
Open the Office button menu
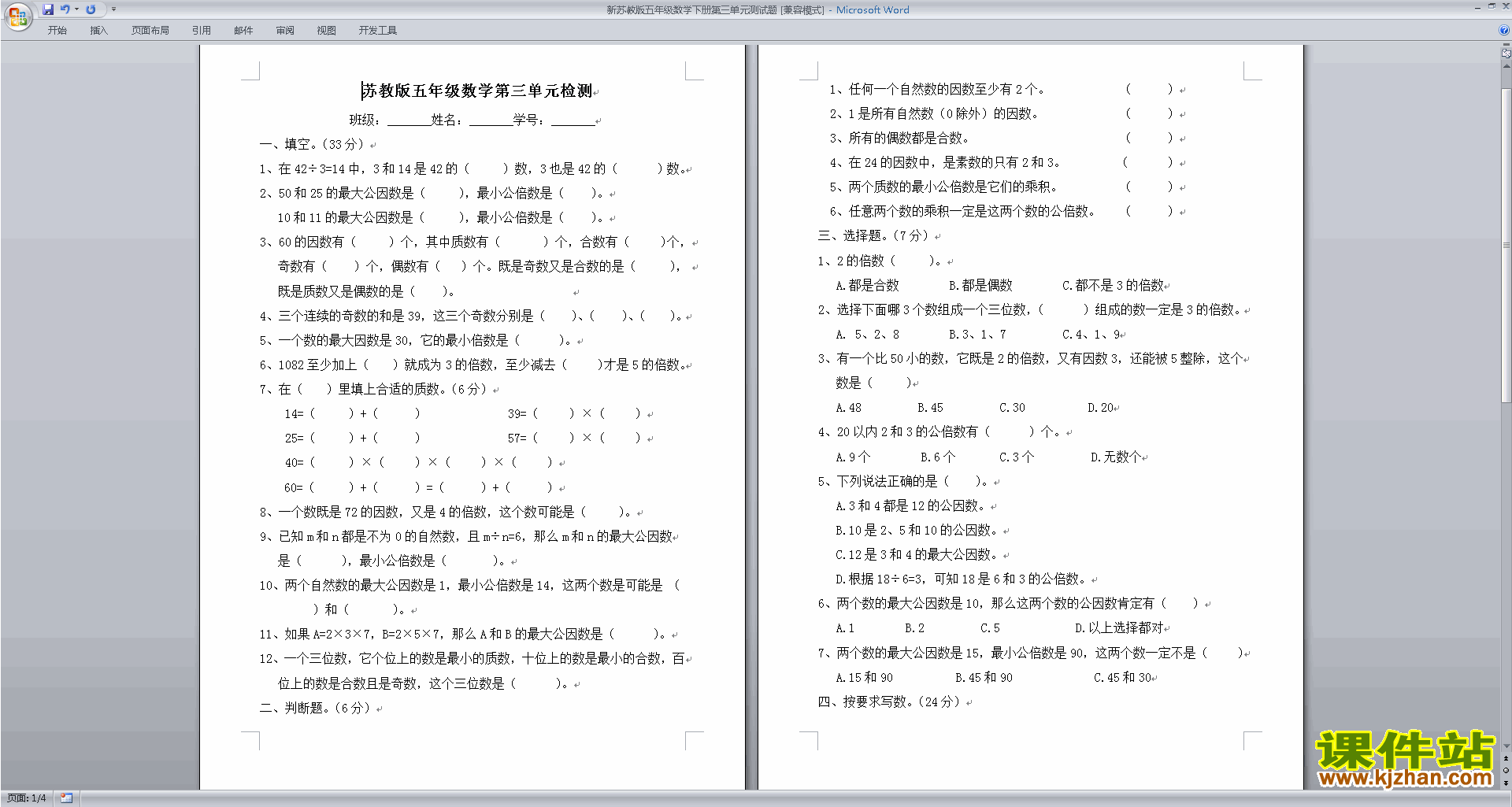(17, 16)
